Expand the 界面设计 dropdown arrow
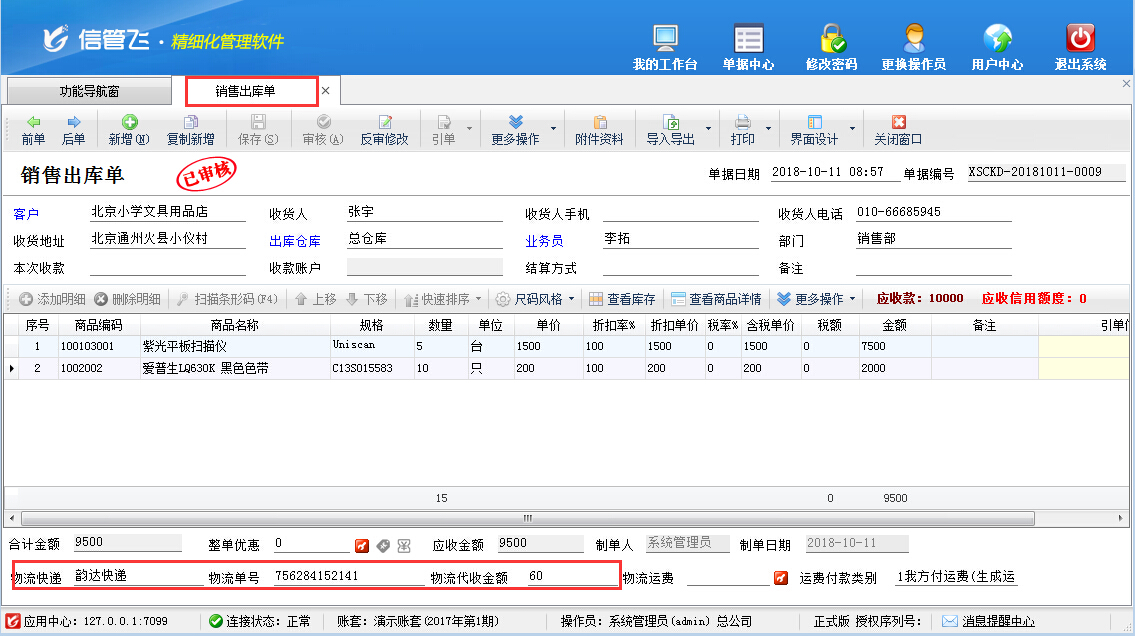 pos(852,130)
